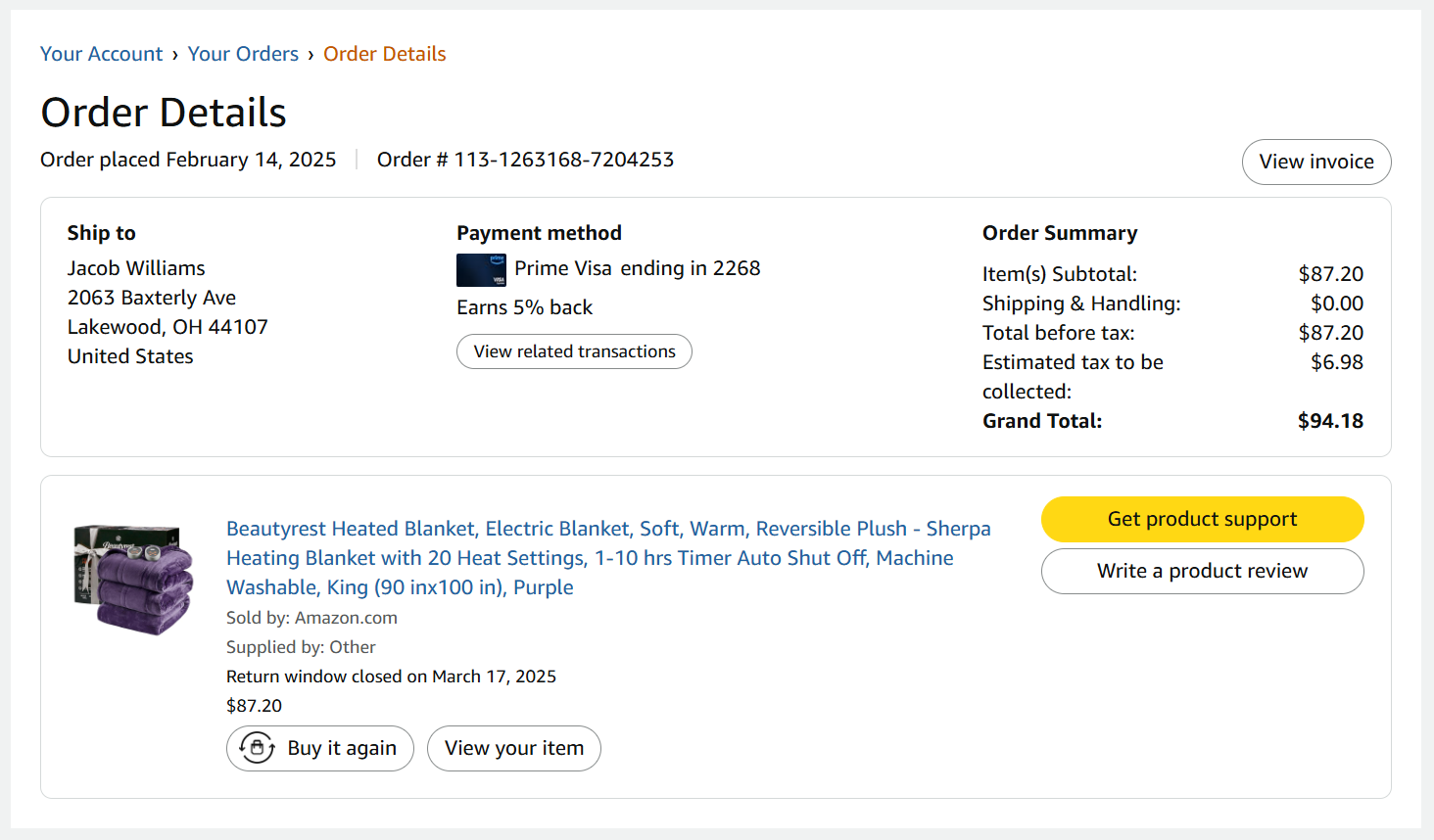Click the View invoice button
1434x840 pixels.
tap(1316, 162)
